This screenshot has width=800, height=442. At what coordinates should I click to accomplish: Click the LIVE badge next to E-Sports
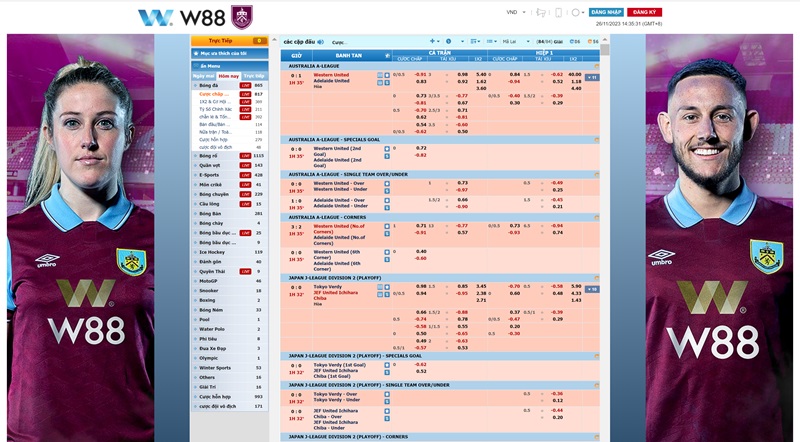coord(245,175)
